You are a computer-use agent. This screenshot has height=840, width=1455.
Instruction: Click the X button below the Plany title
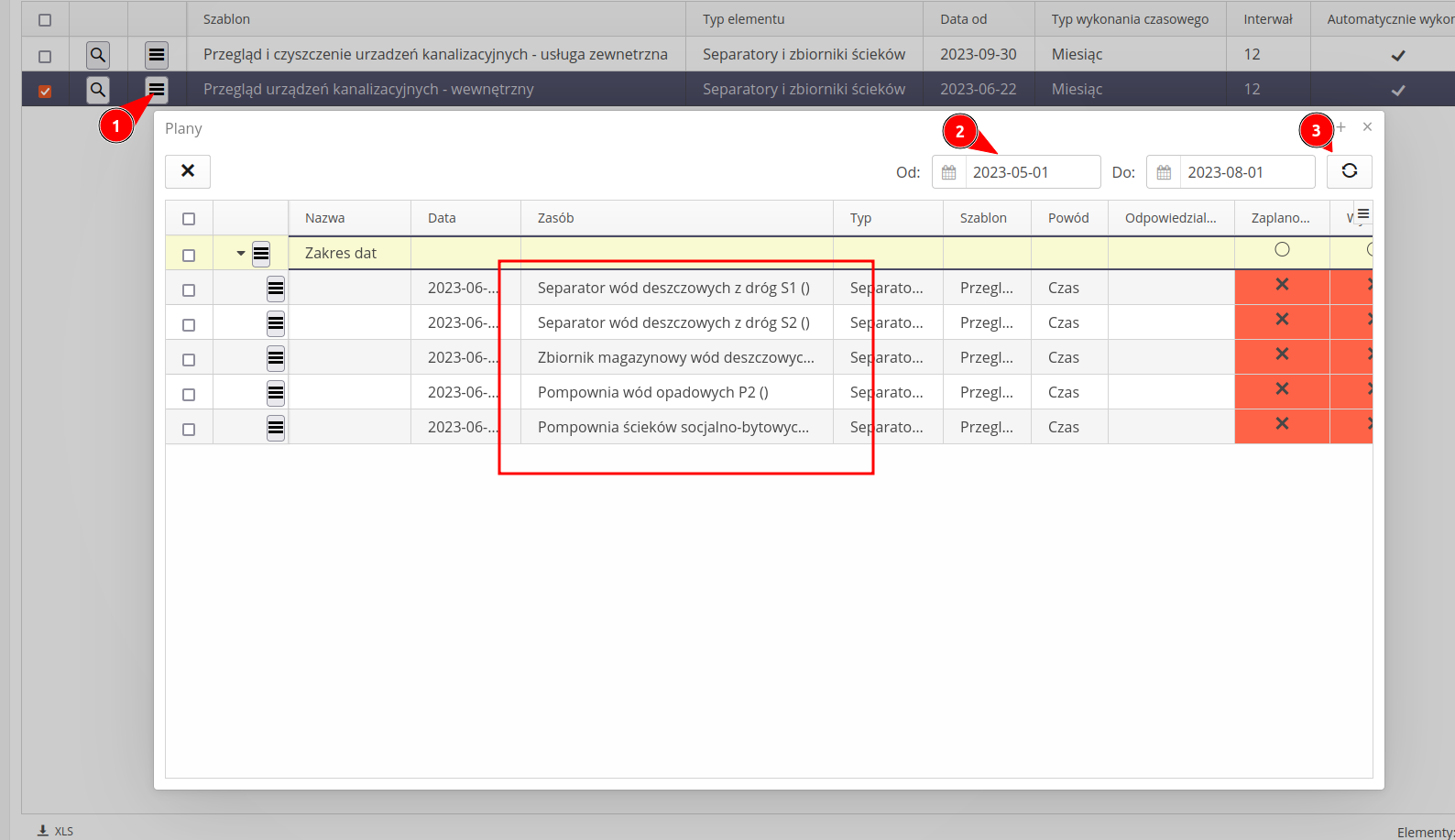tap(188, 171)
